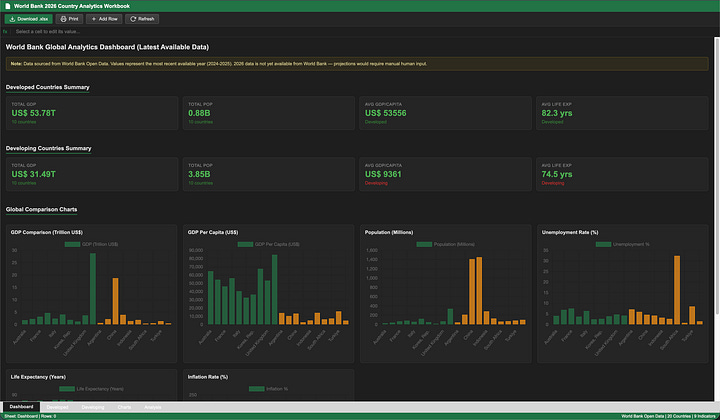Screen dimensions: 720x420
Task: Click the GDP Per Capita (US$) chart title
Action: [213, 232]
